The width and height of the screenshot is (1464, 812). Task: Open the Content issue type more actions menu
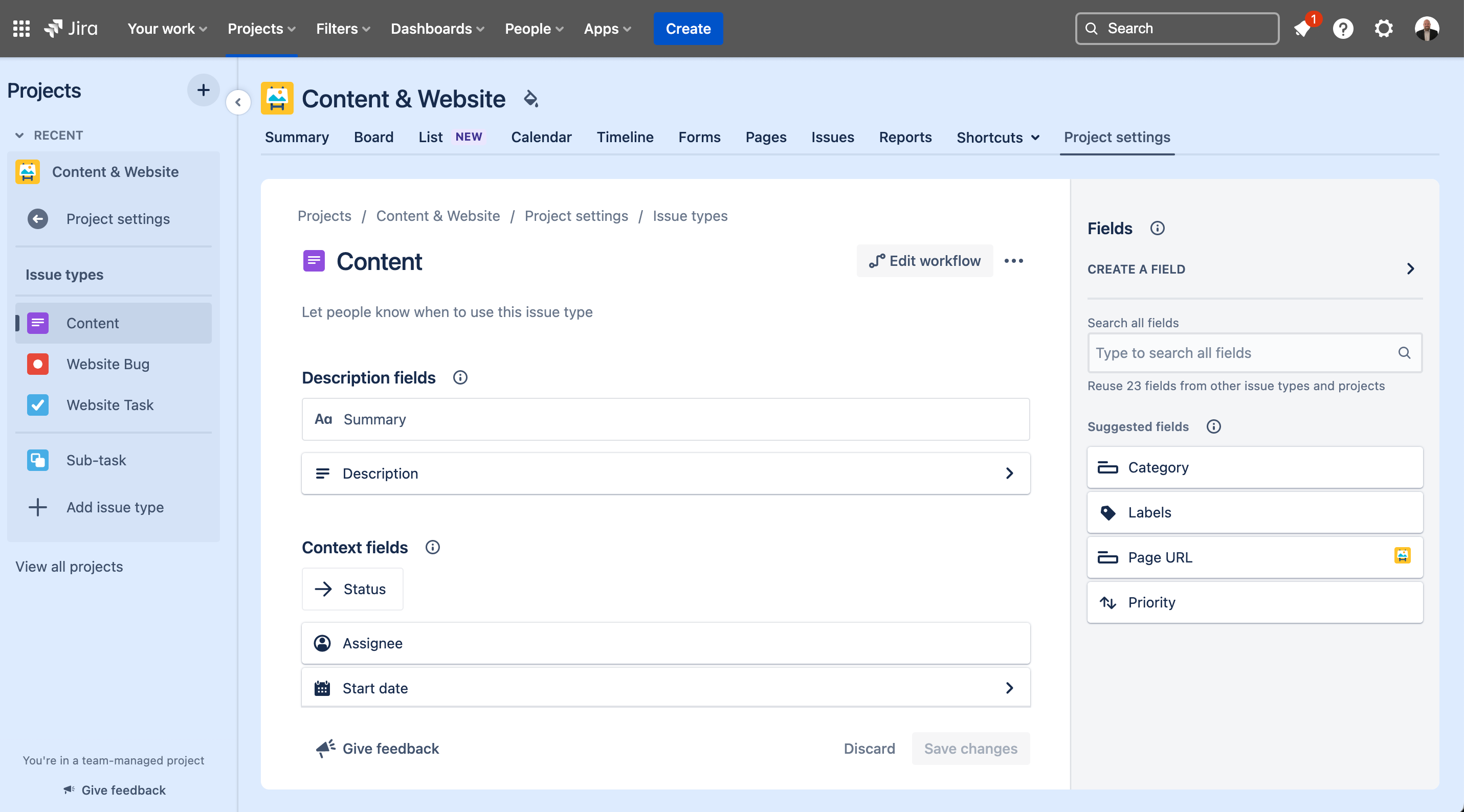(1013, 261)
